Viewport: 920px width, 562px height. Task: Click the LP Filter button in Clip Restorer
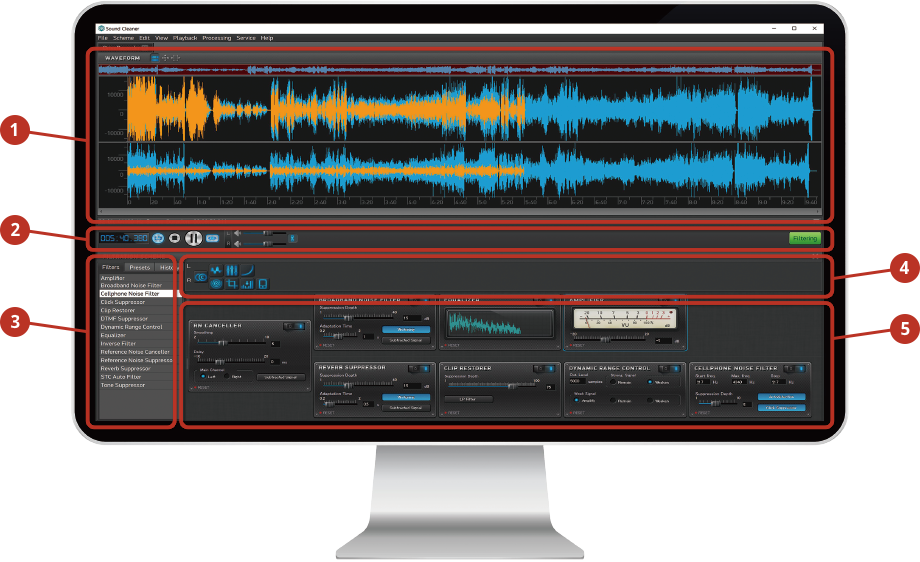tap(468, 399)
